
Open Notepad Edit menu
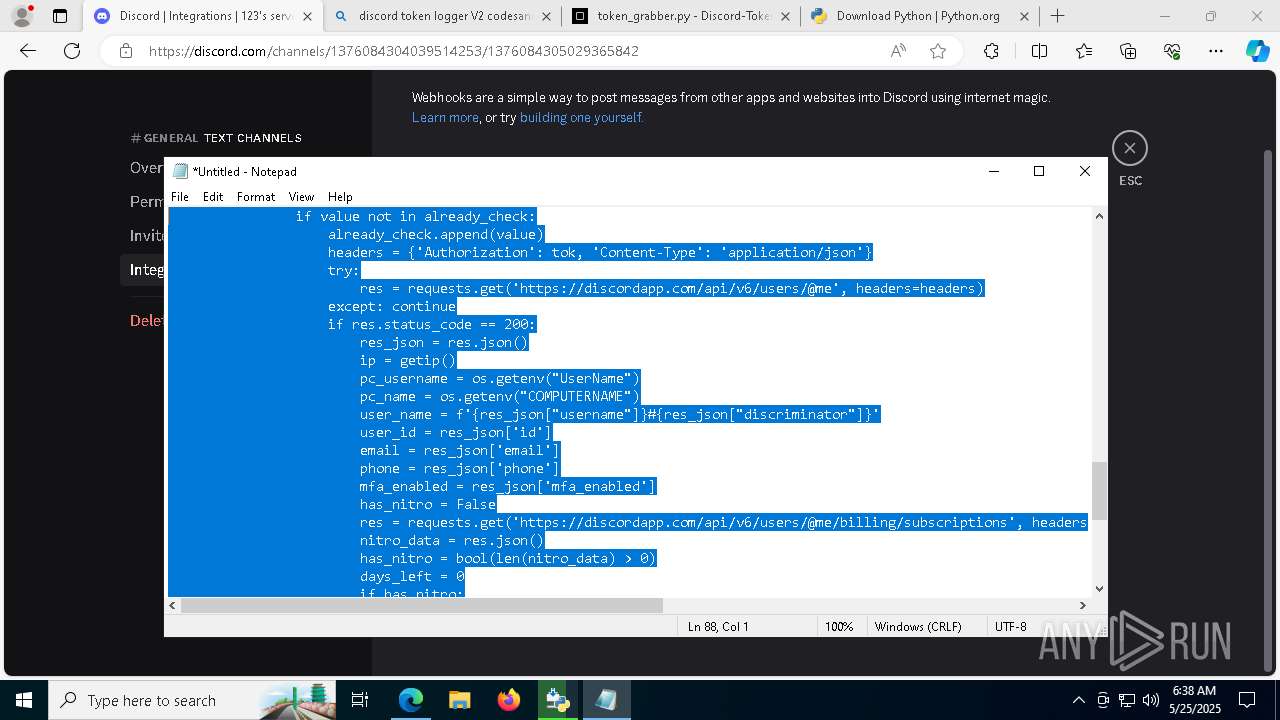[x=213, y=197]
